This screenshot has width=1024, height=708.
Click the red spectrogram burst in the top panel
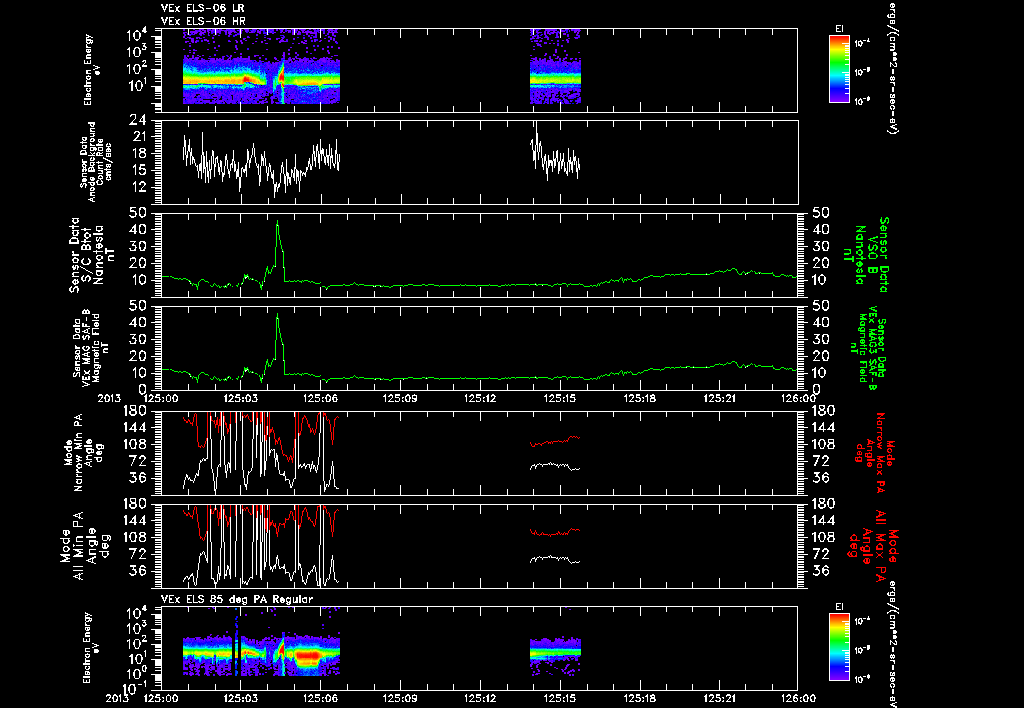pyautogui.click(x=281, y=76)
